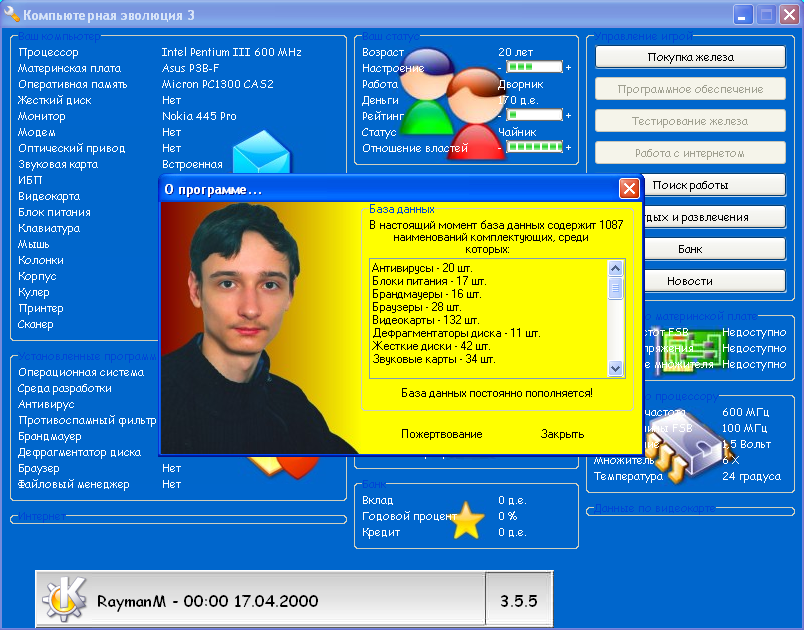Click the 'Жесткий диск' label

click(x=54, y=100)
